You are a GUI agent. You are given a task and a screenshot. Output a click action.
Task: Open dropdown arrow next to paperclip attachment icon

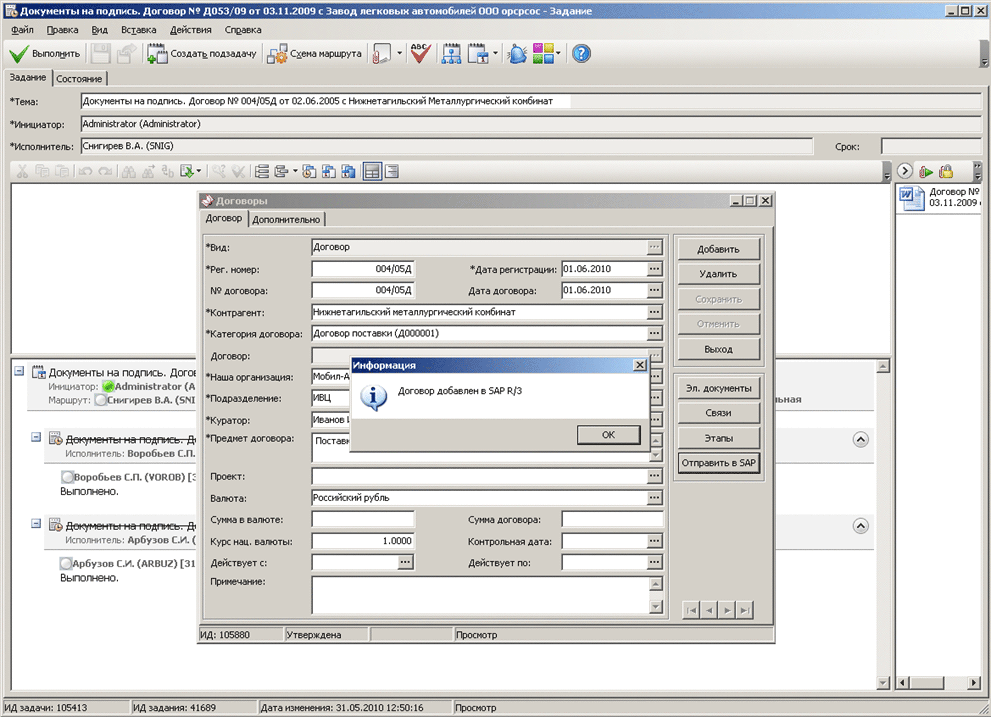[399, 54]
